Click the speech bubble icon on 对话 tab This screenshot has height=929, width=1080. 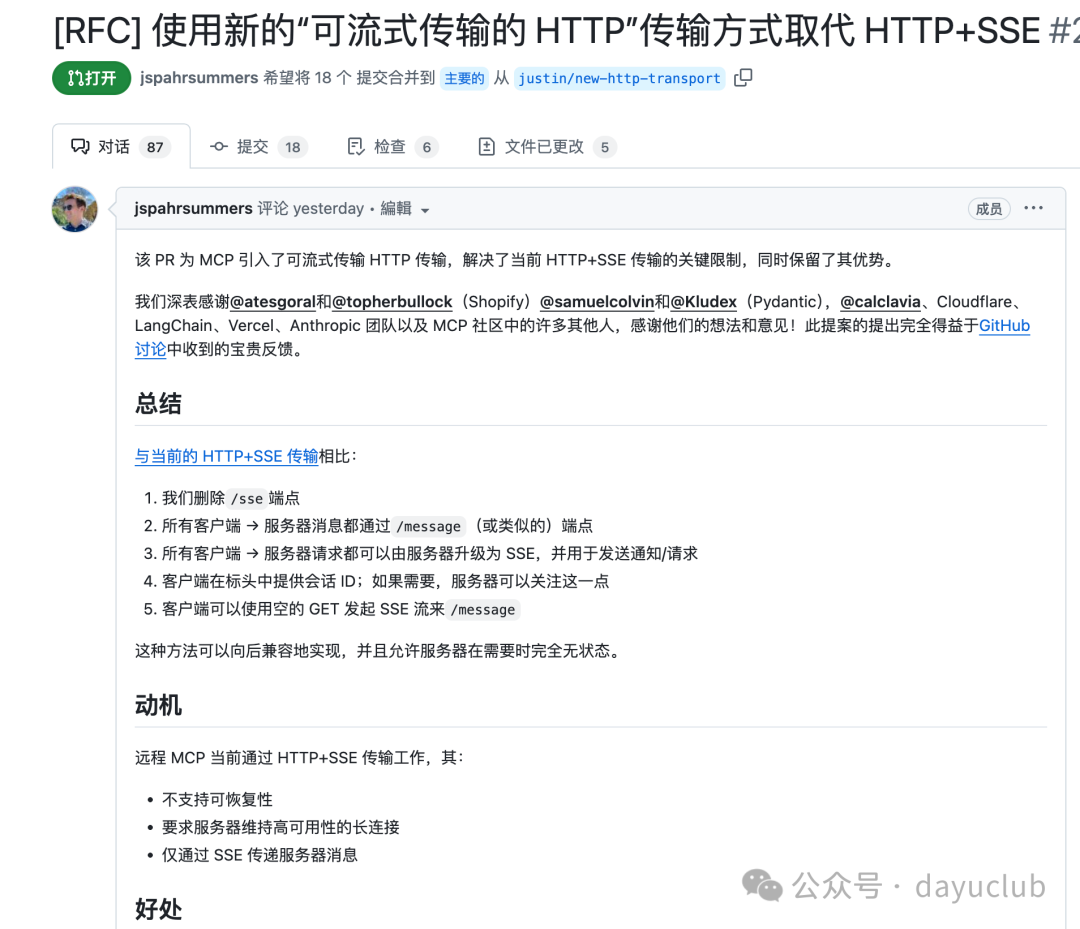click(x=81, y=146)
